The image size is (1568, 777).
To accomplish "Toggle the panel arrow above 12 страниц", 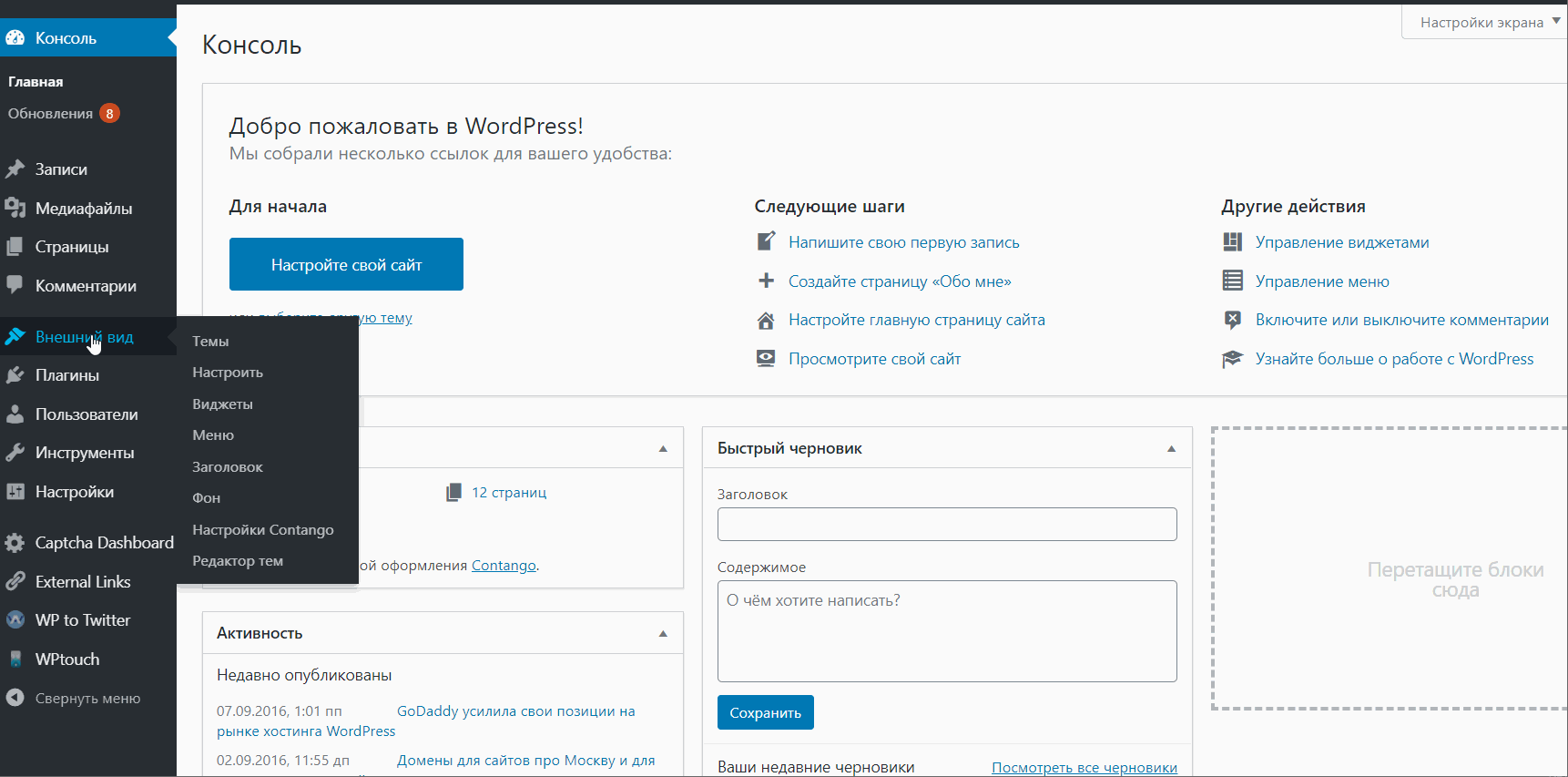I will point(663,448).
